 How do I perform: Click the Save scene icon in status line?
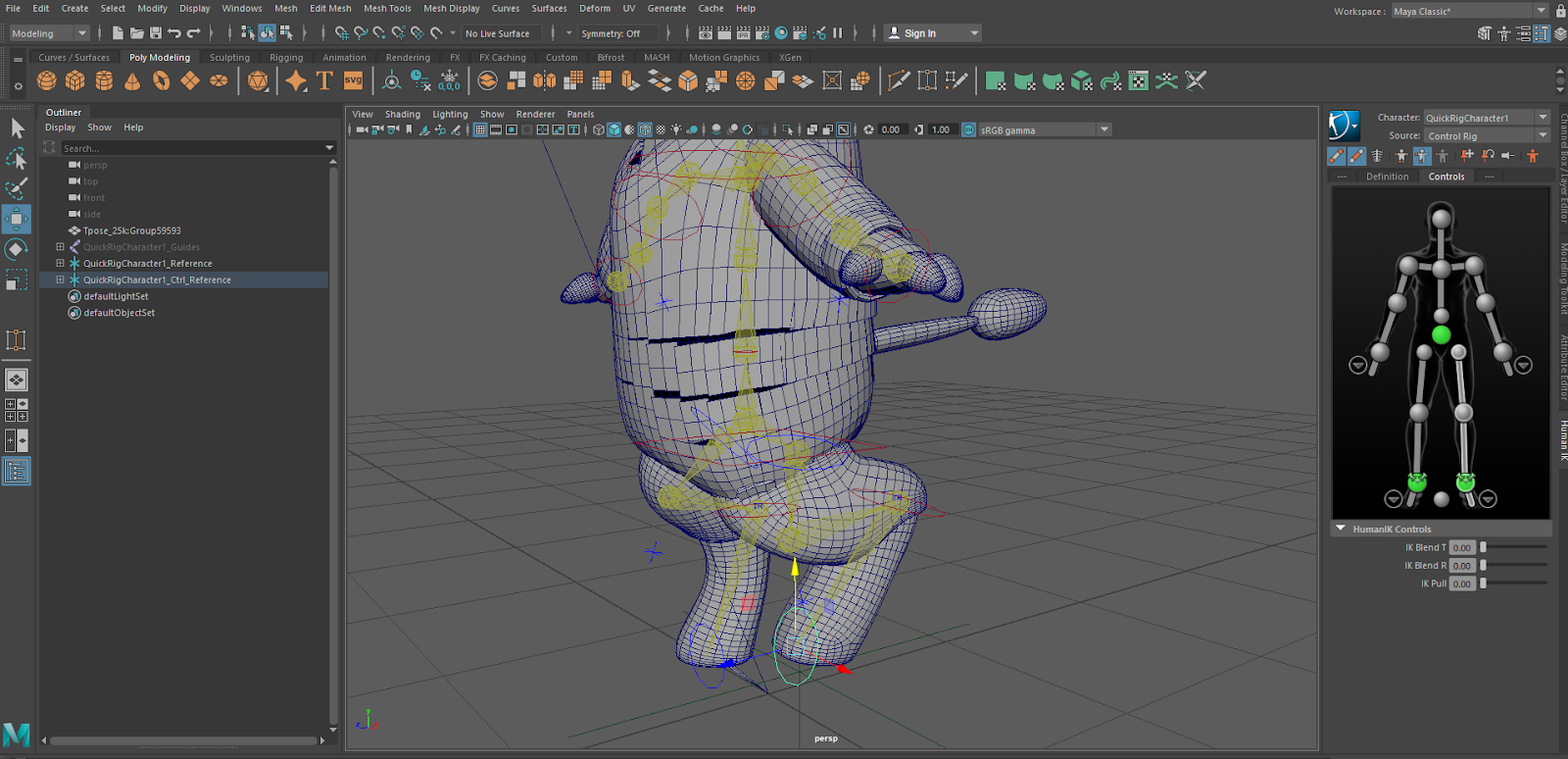point(155,33)
